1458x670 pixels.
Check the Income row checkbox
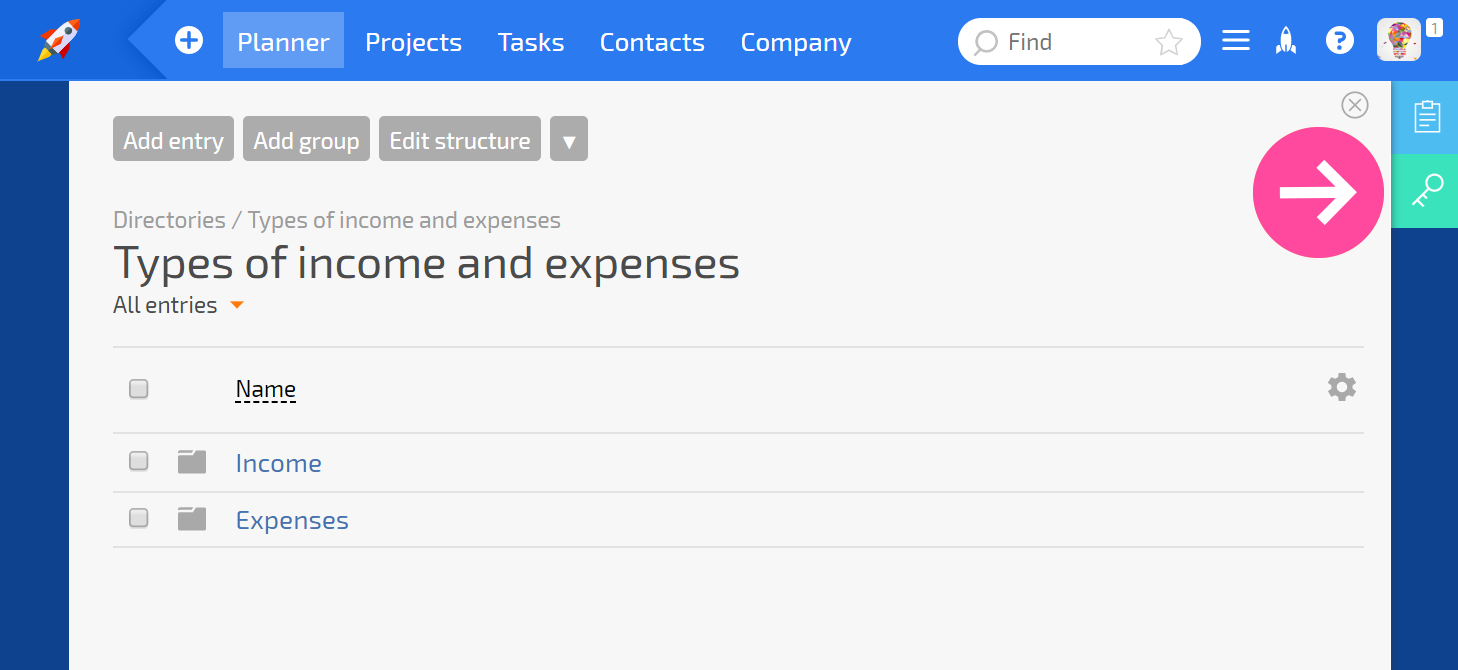coord(139,461)
